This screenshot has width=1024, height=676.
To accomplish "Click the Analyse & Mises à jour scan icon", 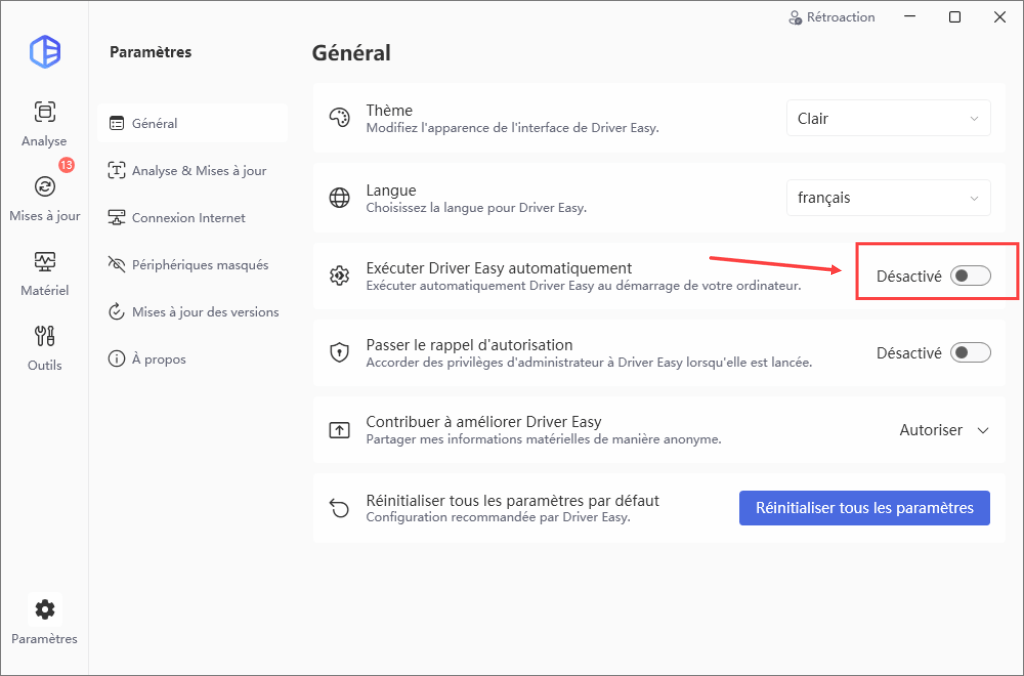I will (x=116, y=170).
